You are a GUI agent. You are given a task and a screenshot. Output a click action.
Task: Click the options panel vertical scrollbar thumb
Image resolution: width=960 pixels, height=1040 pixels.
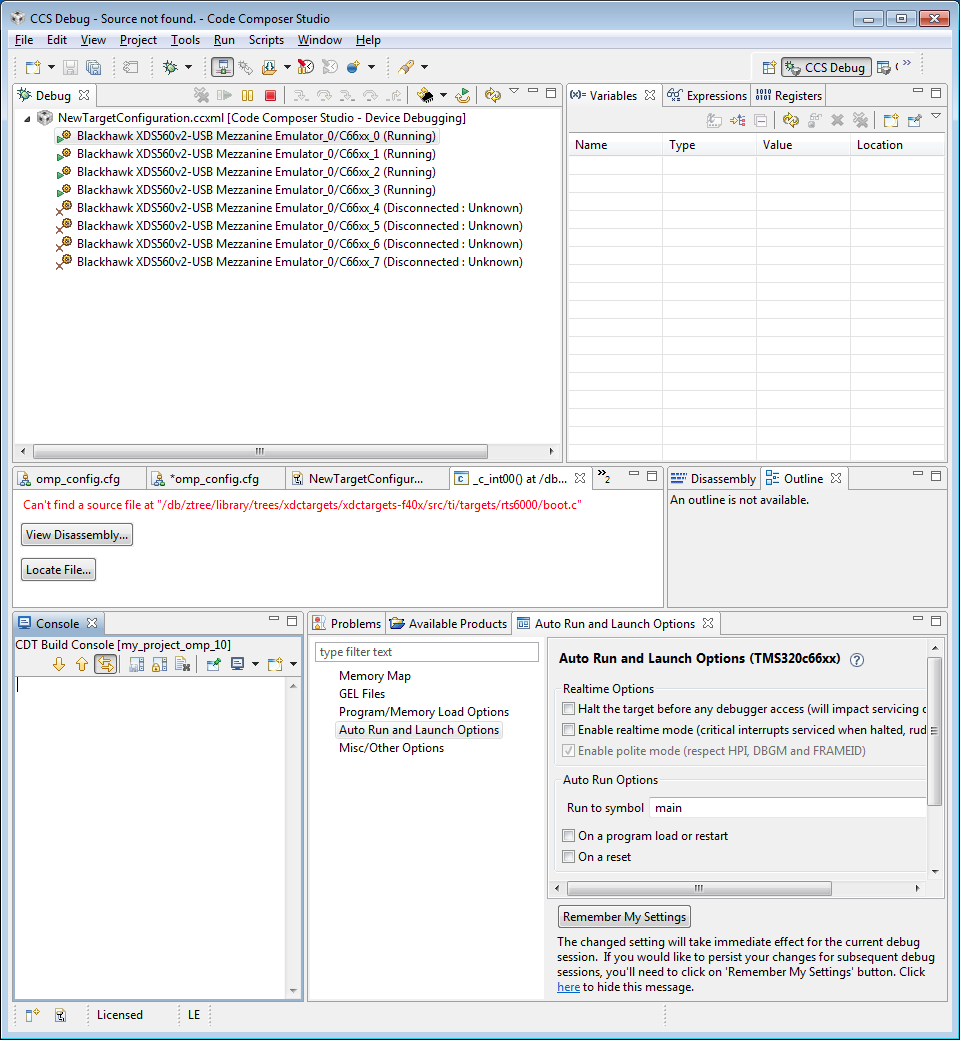coord(935,730)
